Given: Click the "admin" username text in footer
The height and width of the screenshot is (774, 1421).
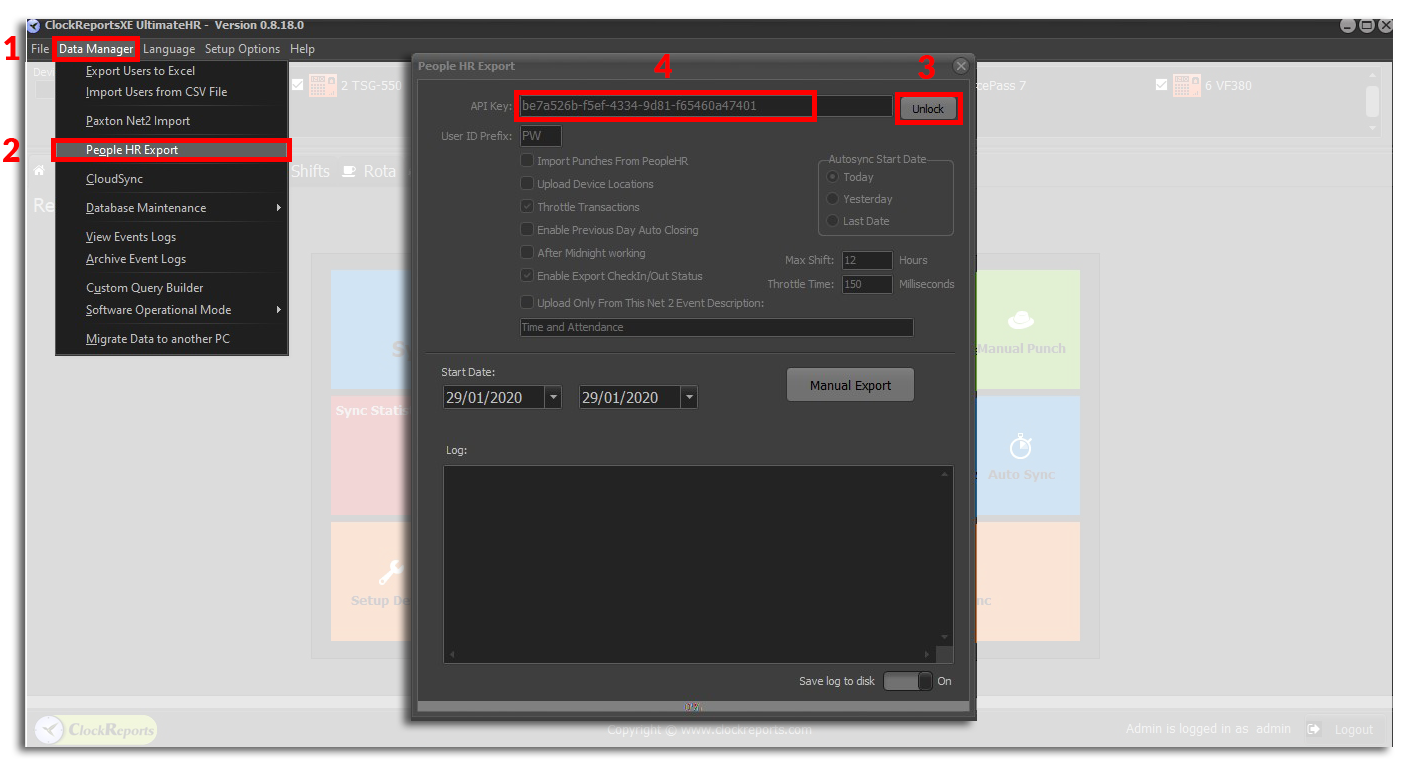Looking at the screenshot, I should point(1273,729).
